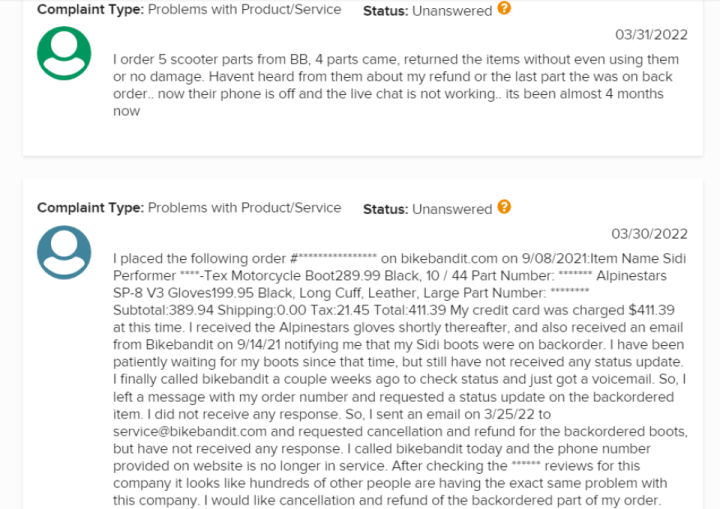Click the masked order number asterisks
Screen dimensions: 720x509
(338, 257)
